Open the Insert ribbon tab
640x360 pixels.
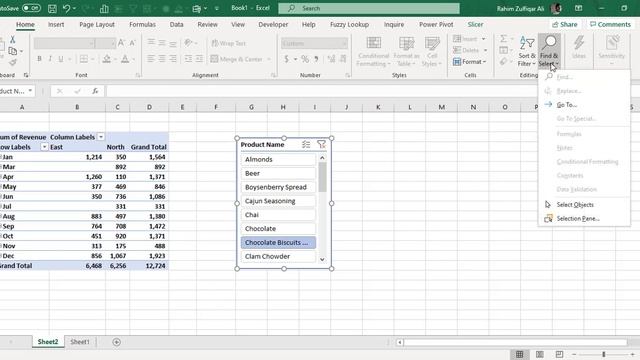[56, 24]
